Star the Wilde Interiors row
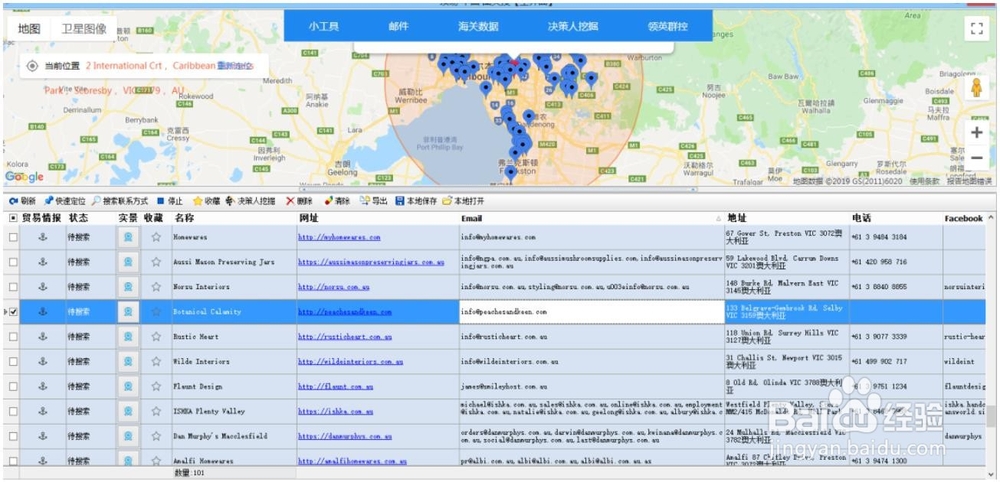 (x=156, y=362)
